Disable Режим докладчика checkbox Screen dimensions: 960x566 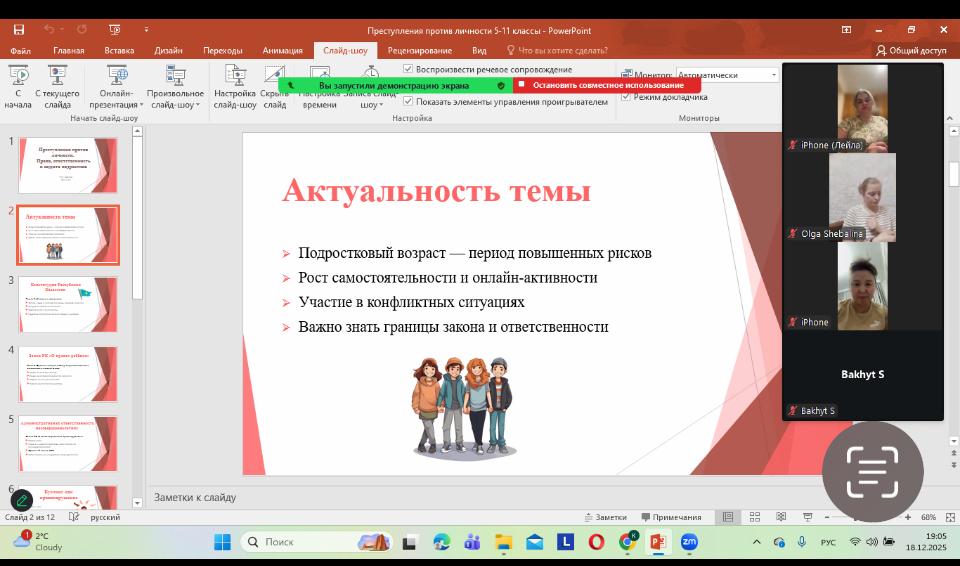tap(626, 97)
